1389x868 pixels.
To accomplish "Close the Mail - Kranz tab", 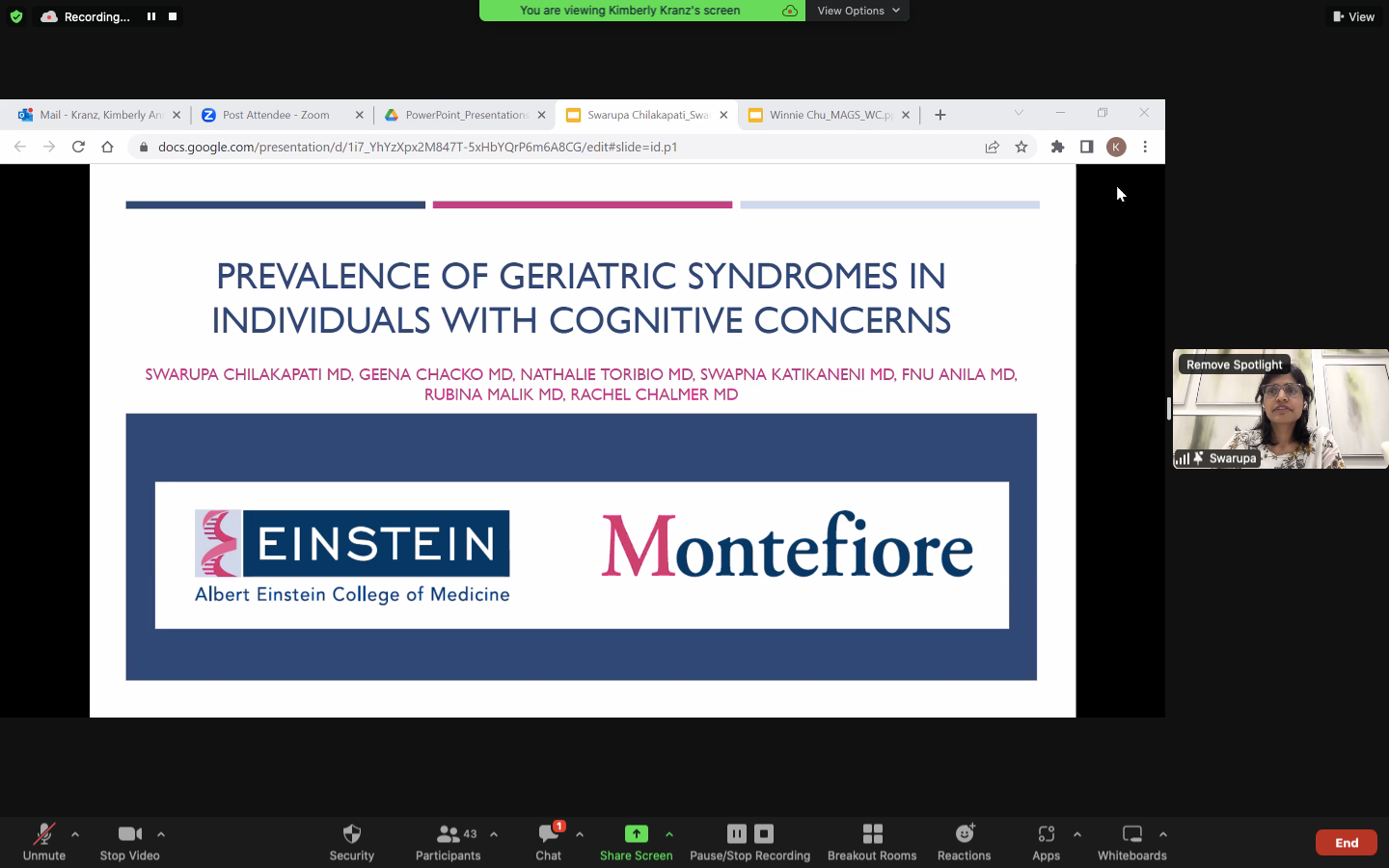I will click(x=177, y=115).
